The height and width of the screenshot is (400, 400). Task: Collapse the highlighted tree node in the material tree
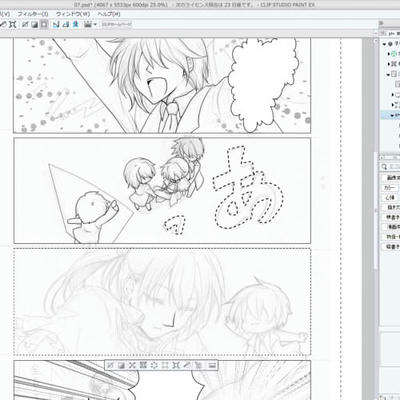pos(392,116)
